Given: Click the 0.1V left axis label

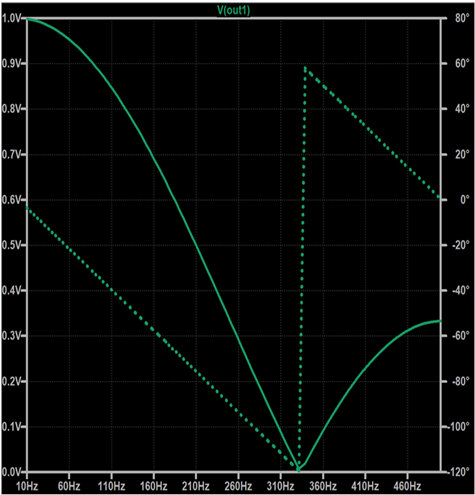Looking at the screenshot, I should coord(12,426).
